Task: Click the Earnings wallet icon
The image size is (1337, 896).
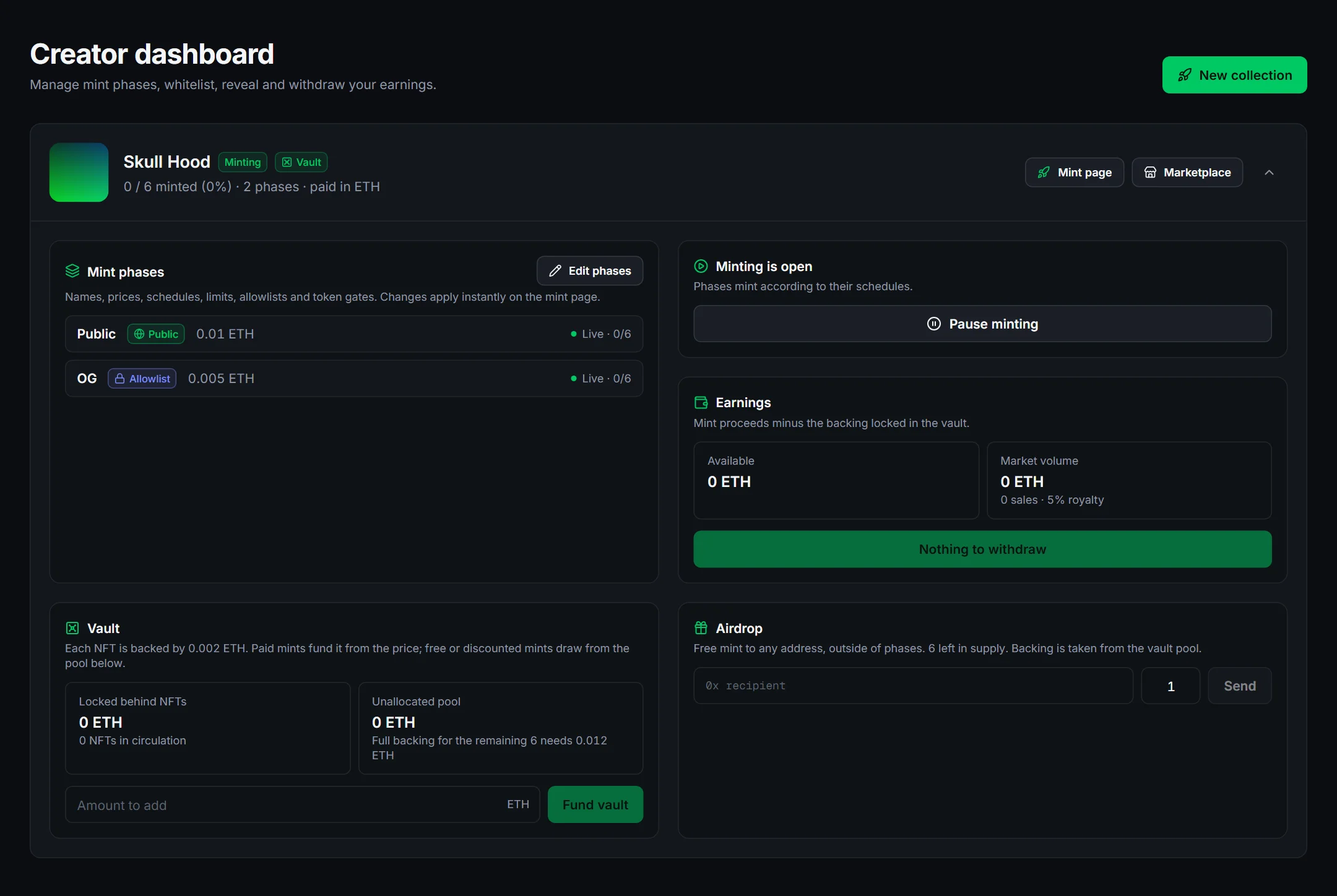Action: 701,403
